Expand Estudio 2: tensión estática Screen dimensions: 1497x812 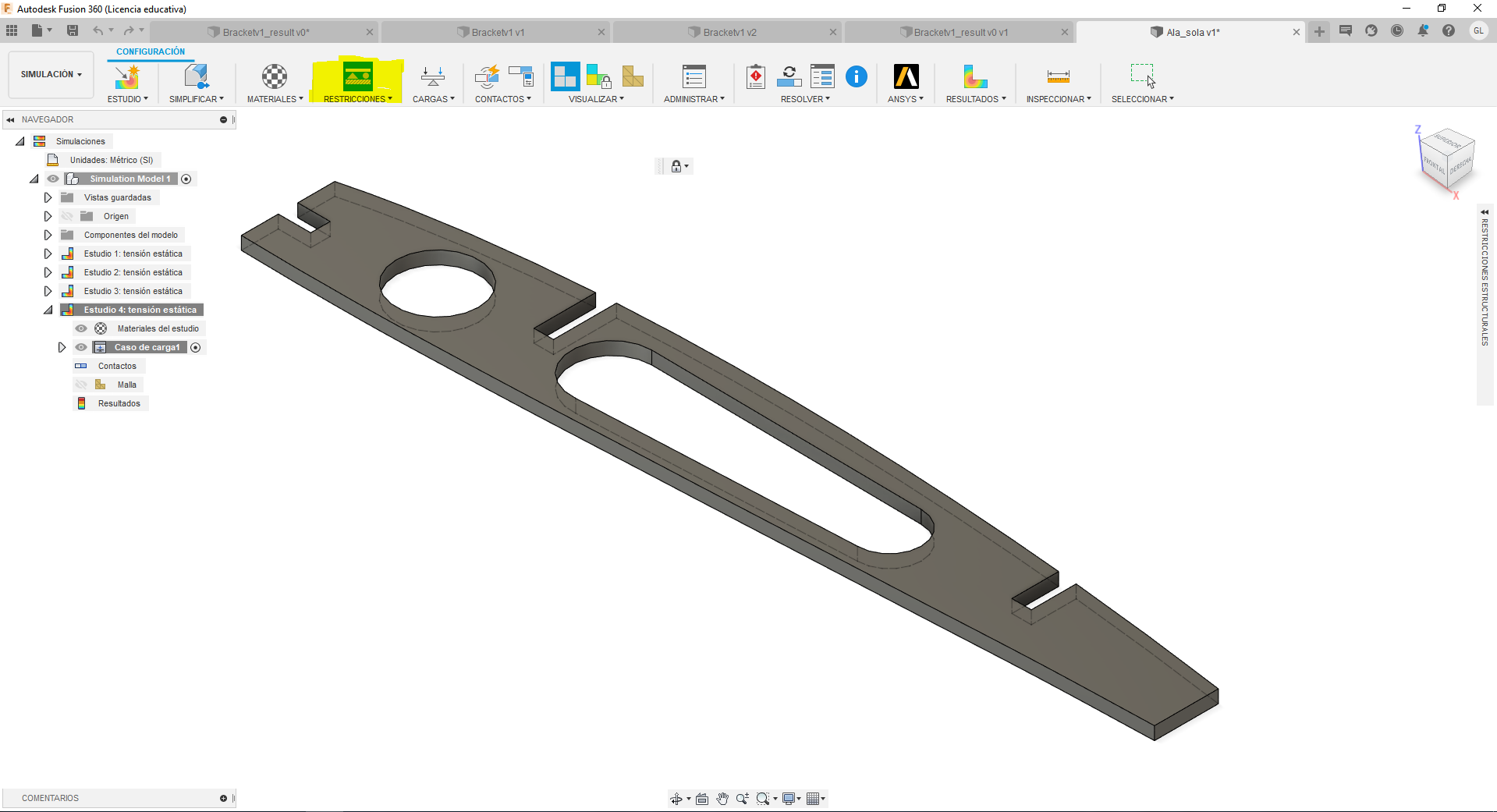click(x=48, y=272)
